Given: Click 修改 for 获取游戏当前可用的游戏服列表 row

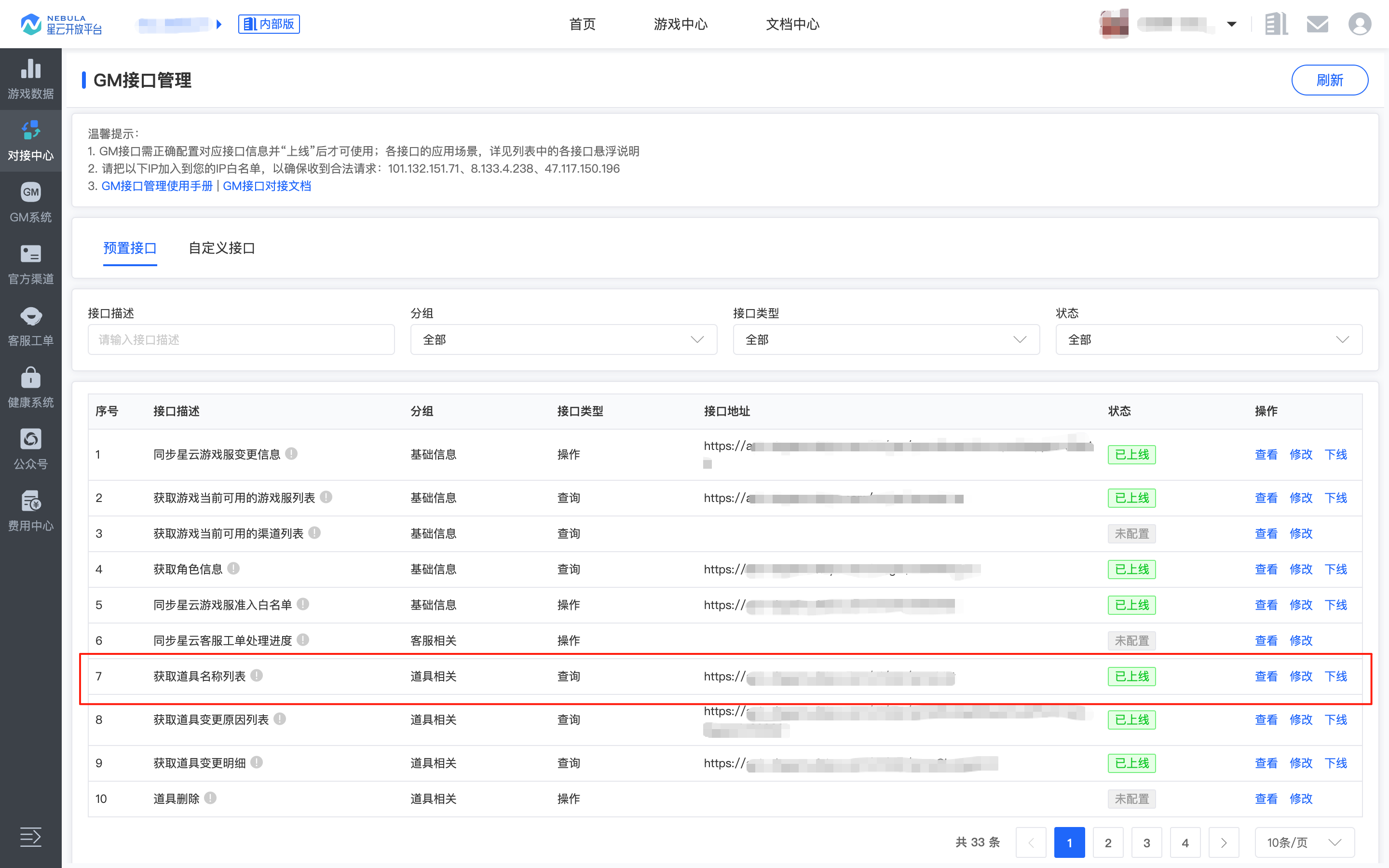Looking at the screenshot, I should [1301, 498].
